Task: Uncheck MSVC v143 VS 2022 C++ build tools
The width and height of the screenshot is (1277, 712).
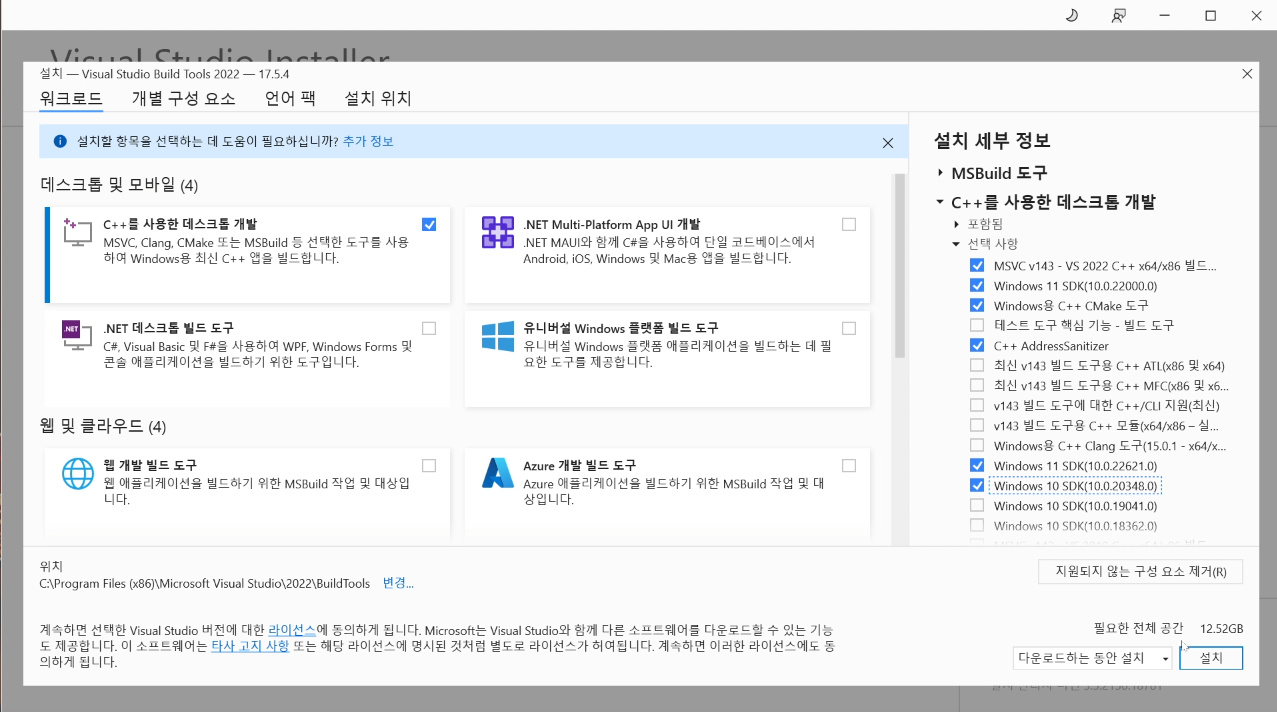Action: point(977,266)
